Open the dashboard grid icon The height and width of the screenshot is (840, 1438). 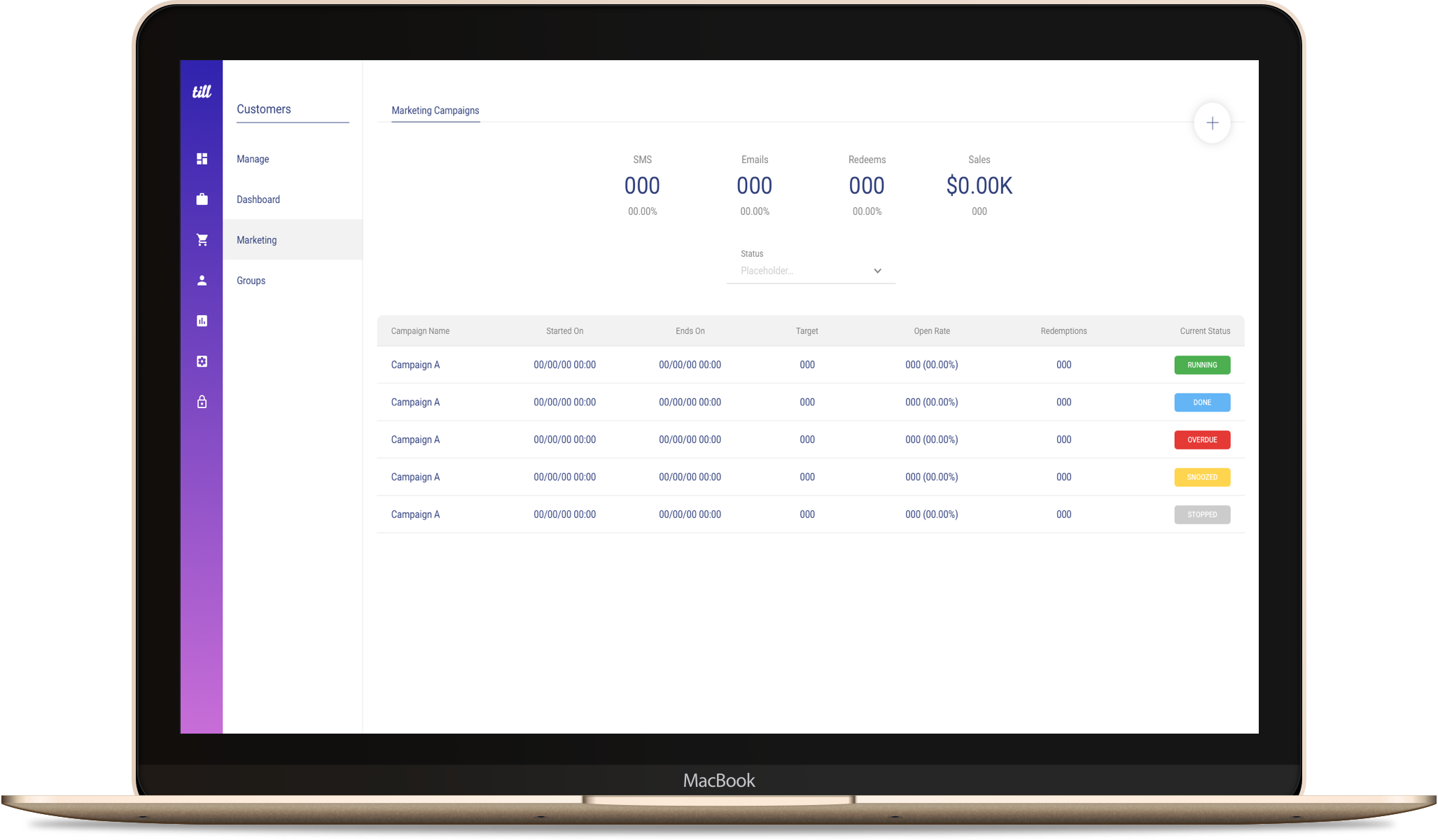tap(202, 159)
